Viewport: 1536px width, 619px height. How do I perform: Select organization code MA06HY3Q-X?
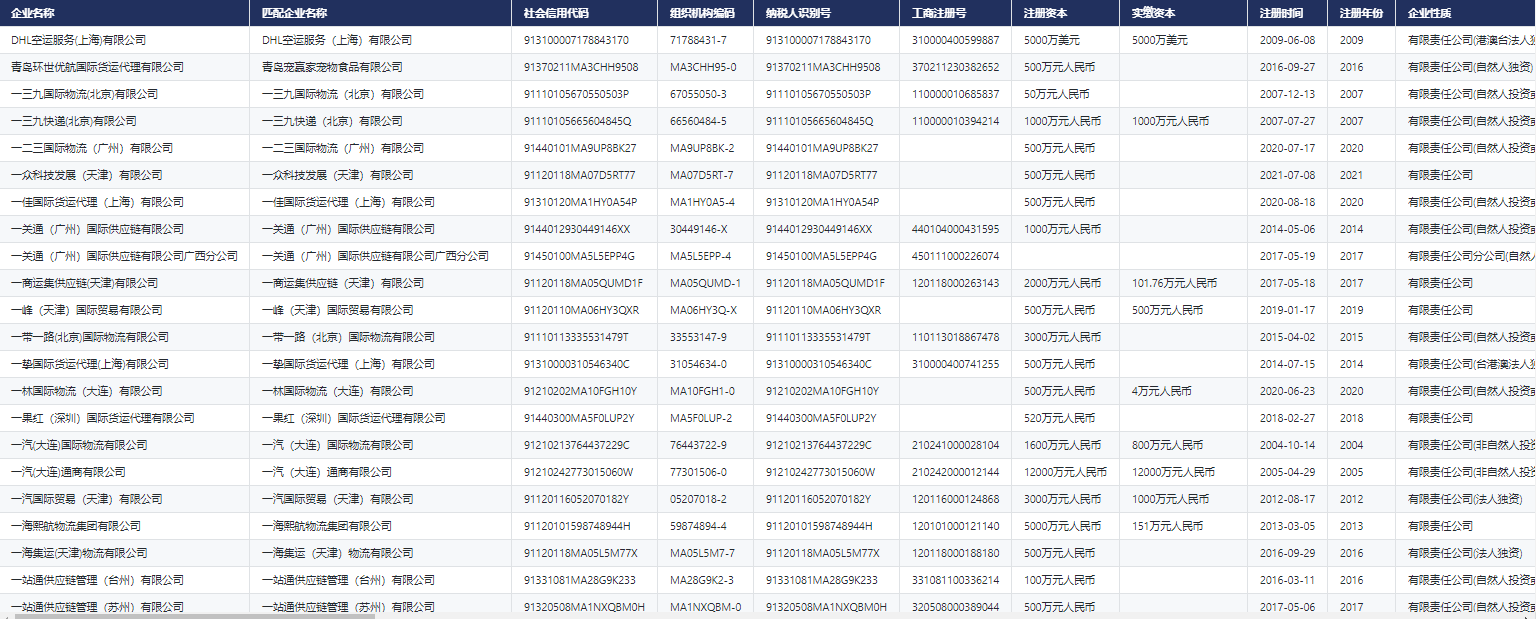[703, 310]
